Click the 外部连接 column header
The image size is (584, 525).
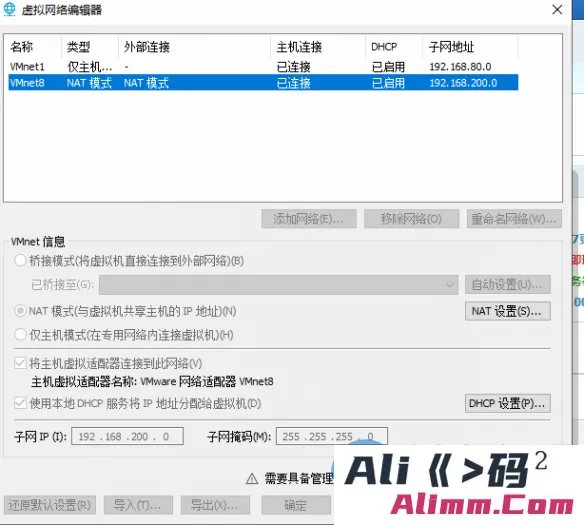click(x=147, y=47)
